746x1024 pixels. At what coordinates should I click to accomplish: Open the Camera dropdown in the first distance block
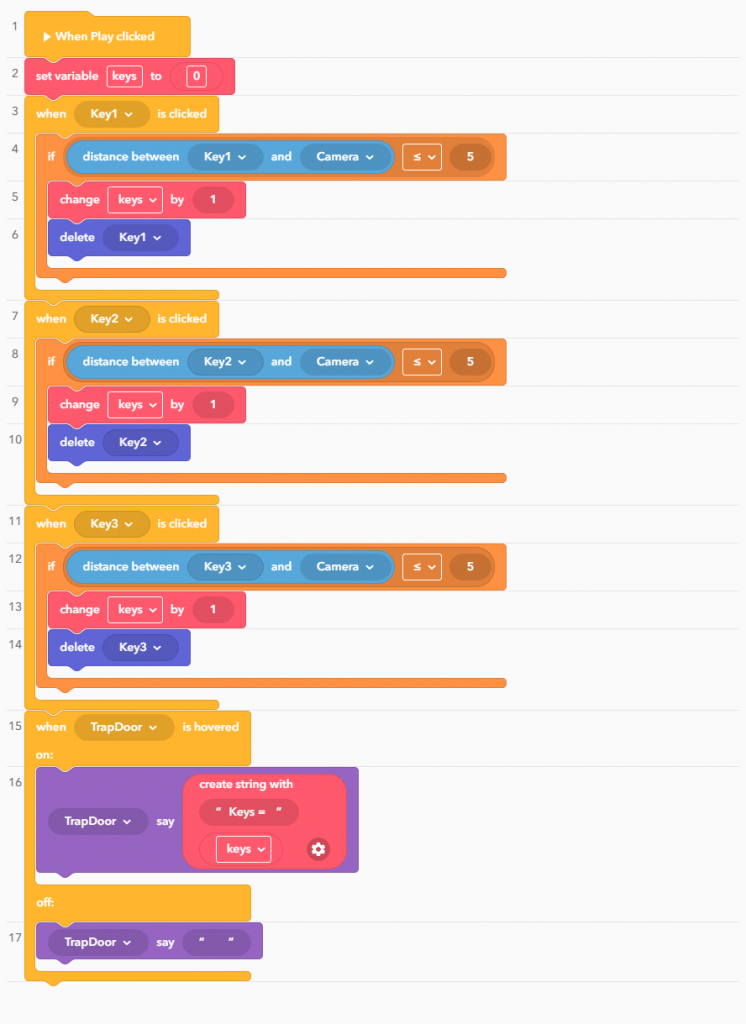[345, 156]
